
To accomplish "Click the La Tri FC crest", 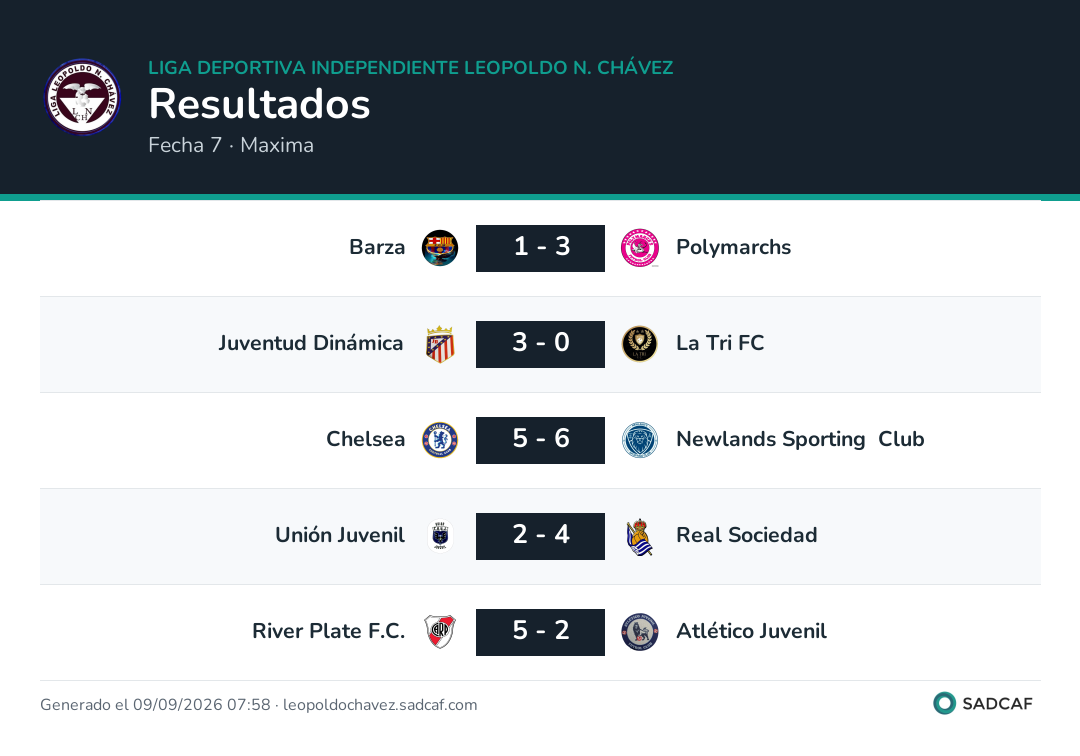I will click(640, 344).
